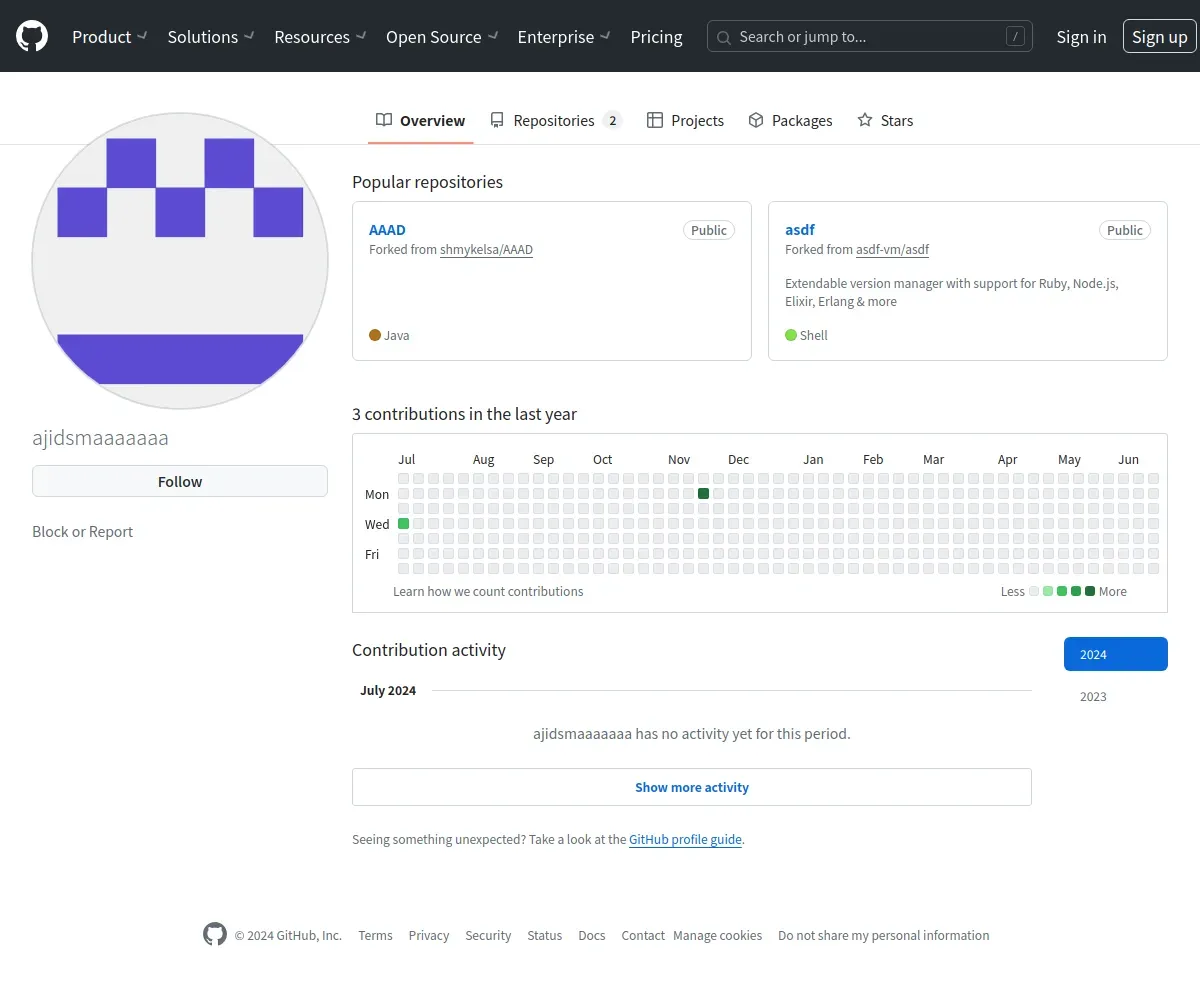Click the Search or jump to field
1200x1000 pixels.
[x=869, y=37]
